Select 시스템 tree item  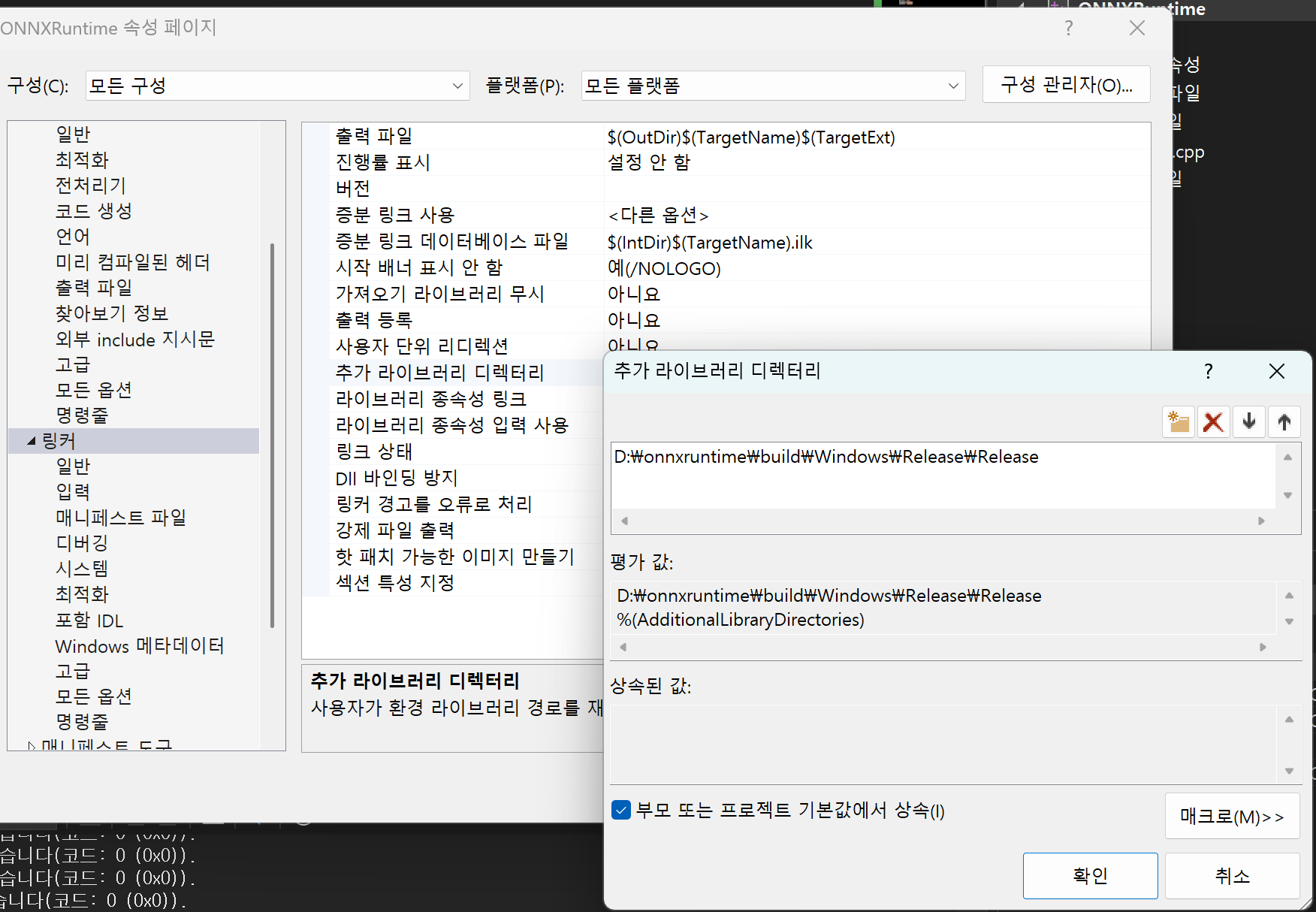pyautogui.click(x=82, y=569)
